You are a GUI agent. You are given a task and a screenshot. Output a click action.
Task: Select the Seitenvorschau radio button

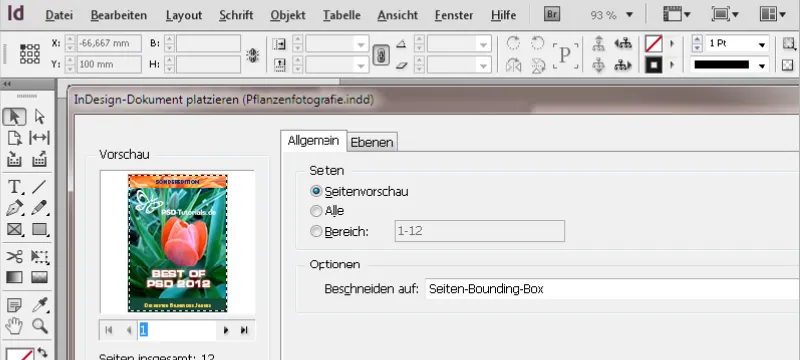tap(316, 192)
